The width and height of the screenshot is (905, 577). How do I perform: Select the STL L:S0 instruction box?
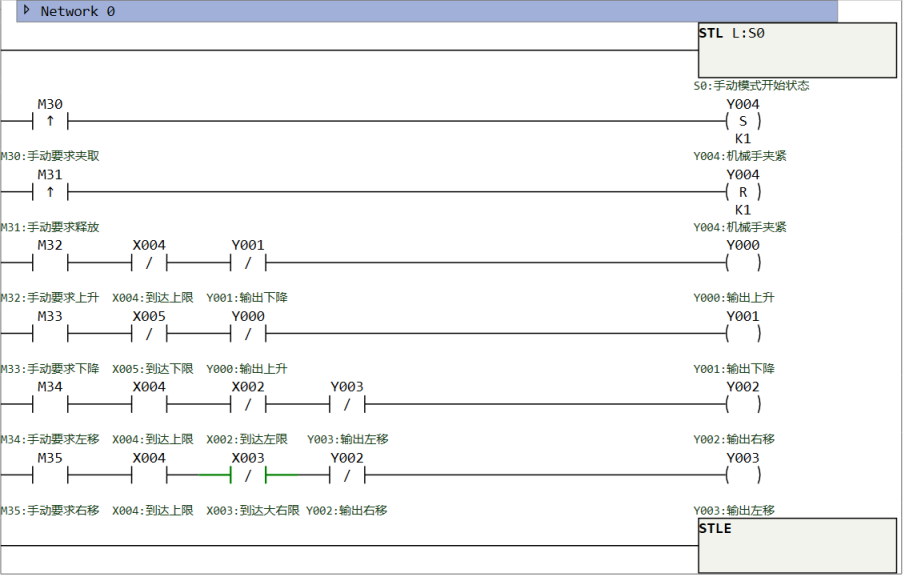coord(796,50)
